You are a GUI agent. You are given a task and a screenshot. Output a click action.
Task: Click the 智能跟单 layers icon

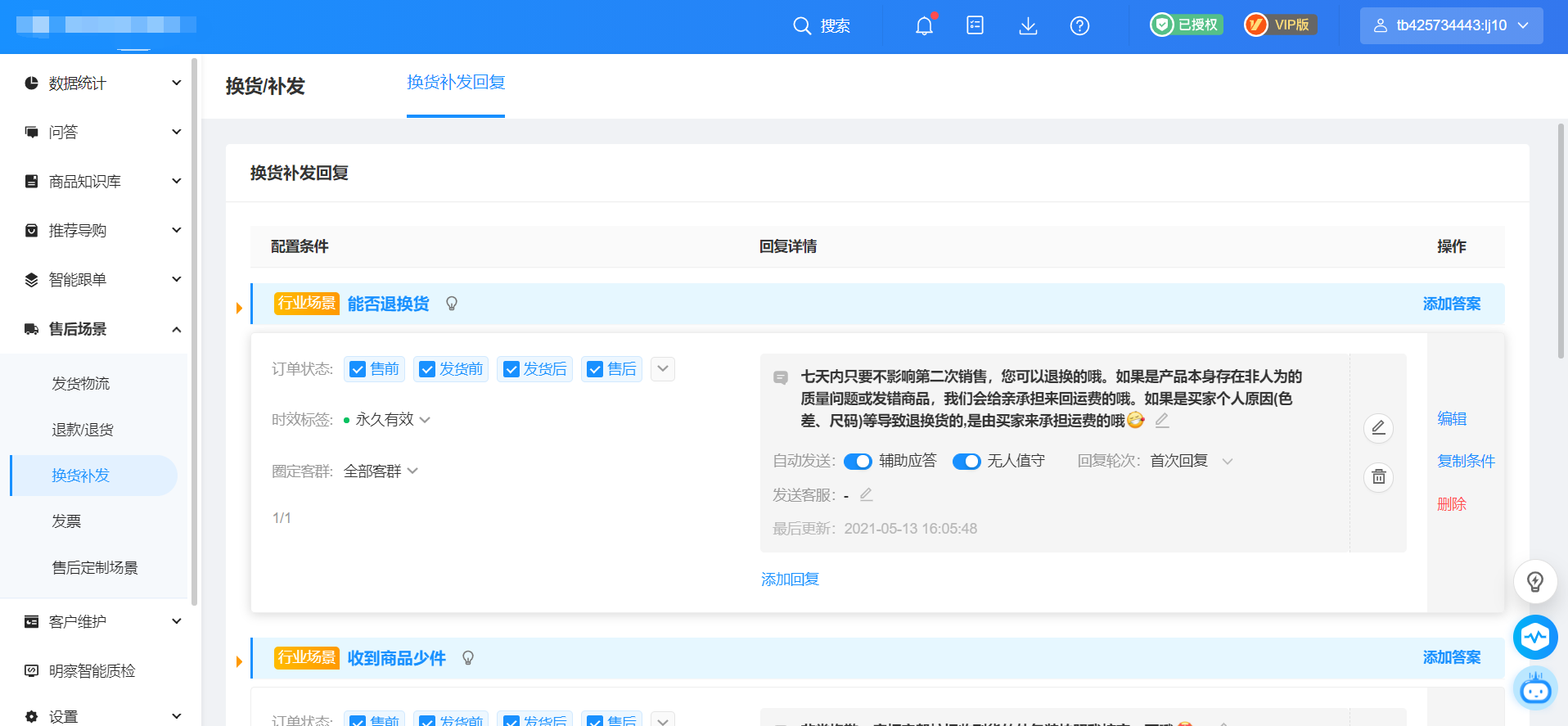pyautogui.click(x=32, y=279)
